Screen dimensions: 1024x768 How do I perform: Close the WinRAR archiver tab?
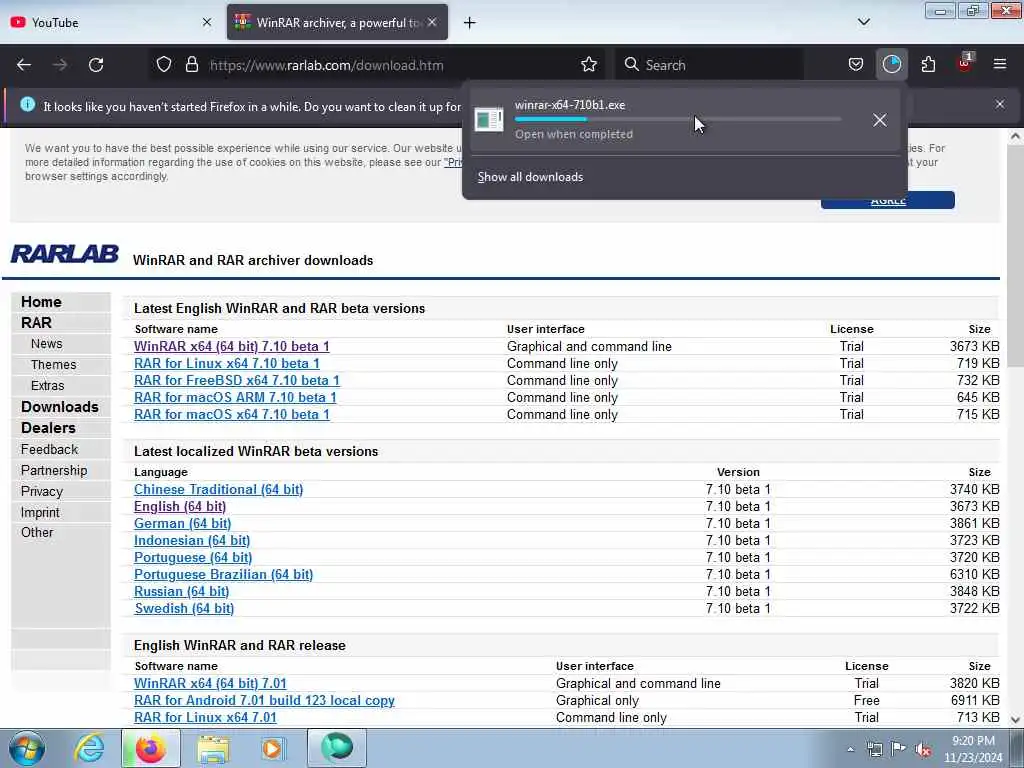click(x=432, y=22)
